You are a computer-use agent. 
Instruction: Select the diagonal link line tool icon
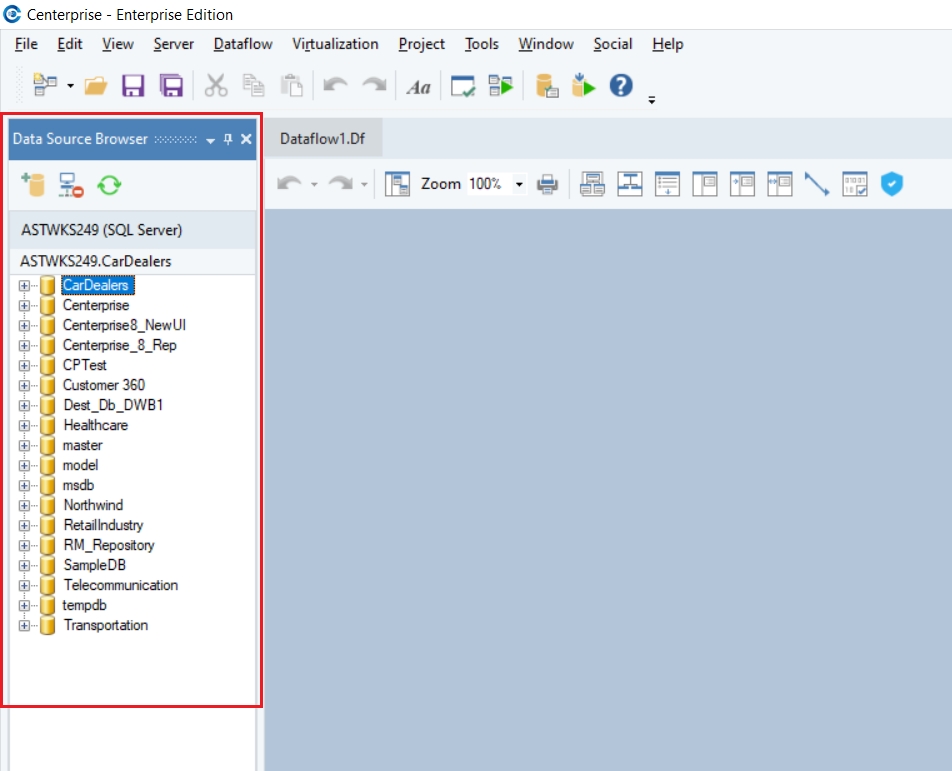817,184
